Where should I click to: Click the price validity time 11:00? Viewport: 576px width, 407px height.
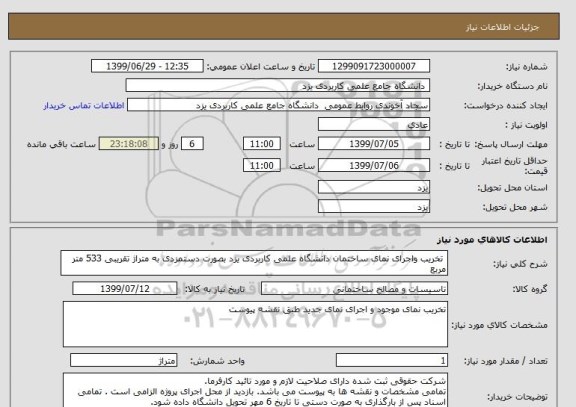262,165
